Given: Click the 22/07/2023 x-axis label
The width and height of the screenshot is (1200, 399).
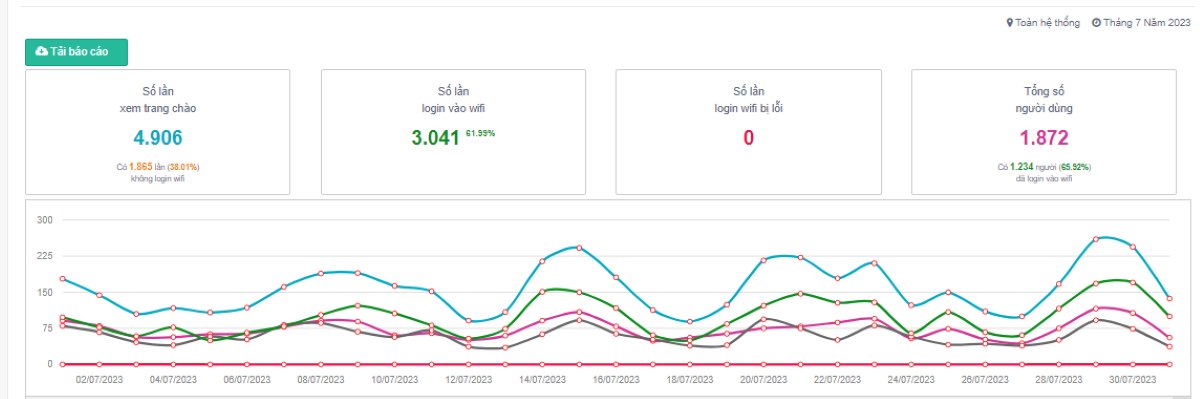Looking at the screenshot, I should pos(837,379).
